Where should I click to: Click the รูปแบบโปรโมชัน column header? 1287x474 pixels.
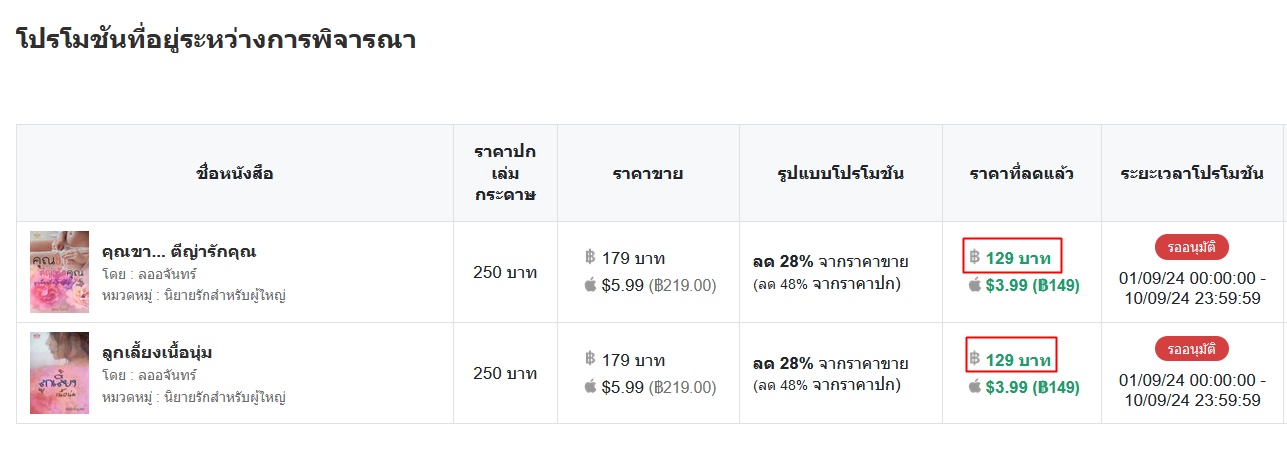(x=841, y=173)
